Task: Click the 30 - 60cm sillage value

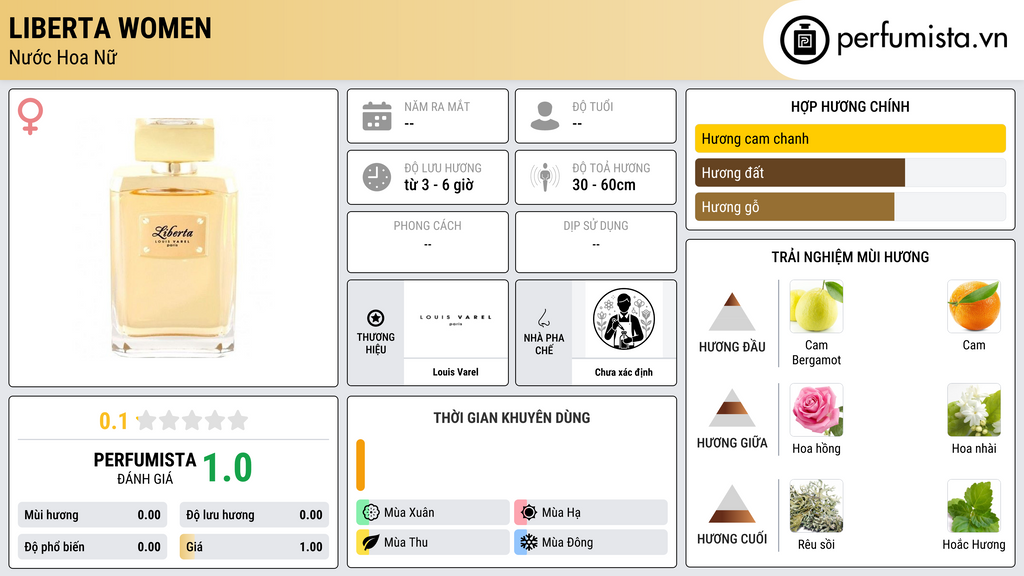Action: click(x=603, y=185)
